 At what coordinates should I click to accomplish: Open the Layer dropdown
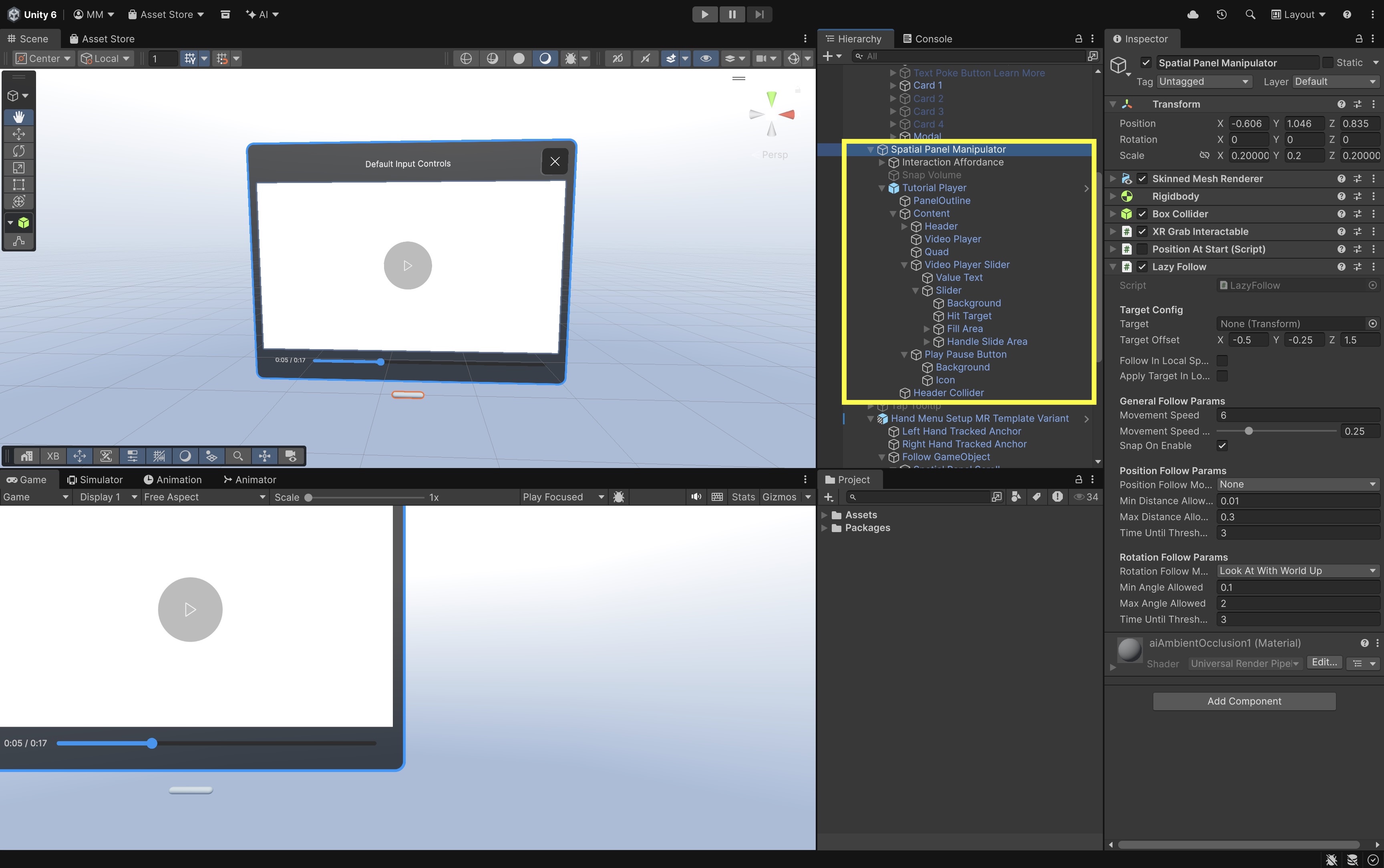pos(1335,82)
